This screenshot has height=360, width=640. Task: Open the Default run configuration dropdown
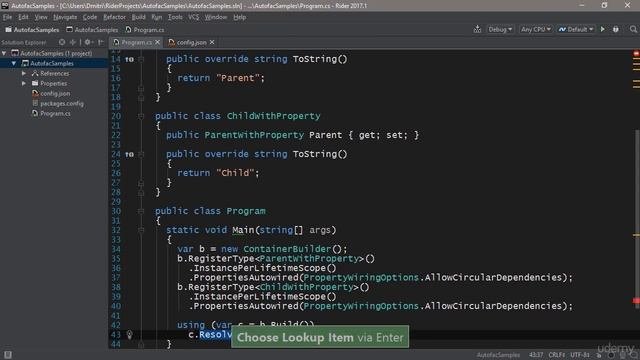tap(576, 29)
